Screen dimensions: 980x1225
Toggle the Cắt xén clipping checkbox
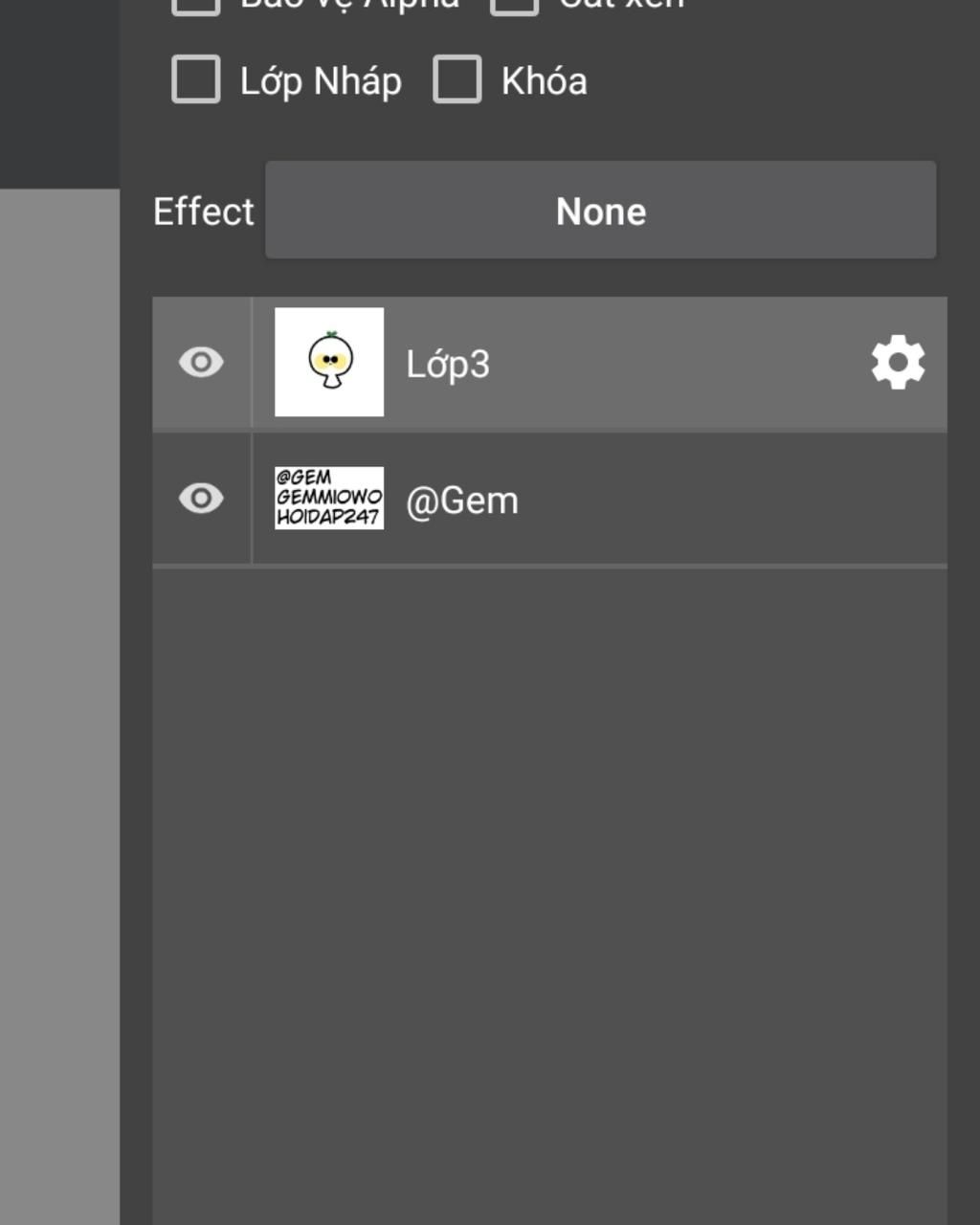pyautogui.click(x=515, y=6)
